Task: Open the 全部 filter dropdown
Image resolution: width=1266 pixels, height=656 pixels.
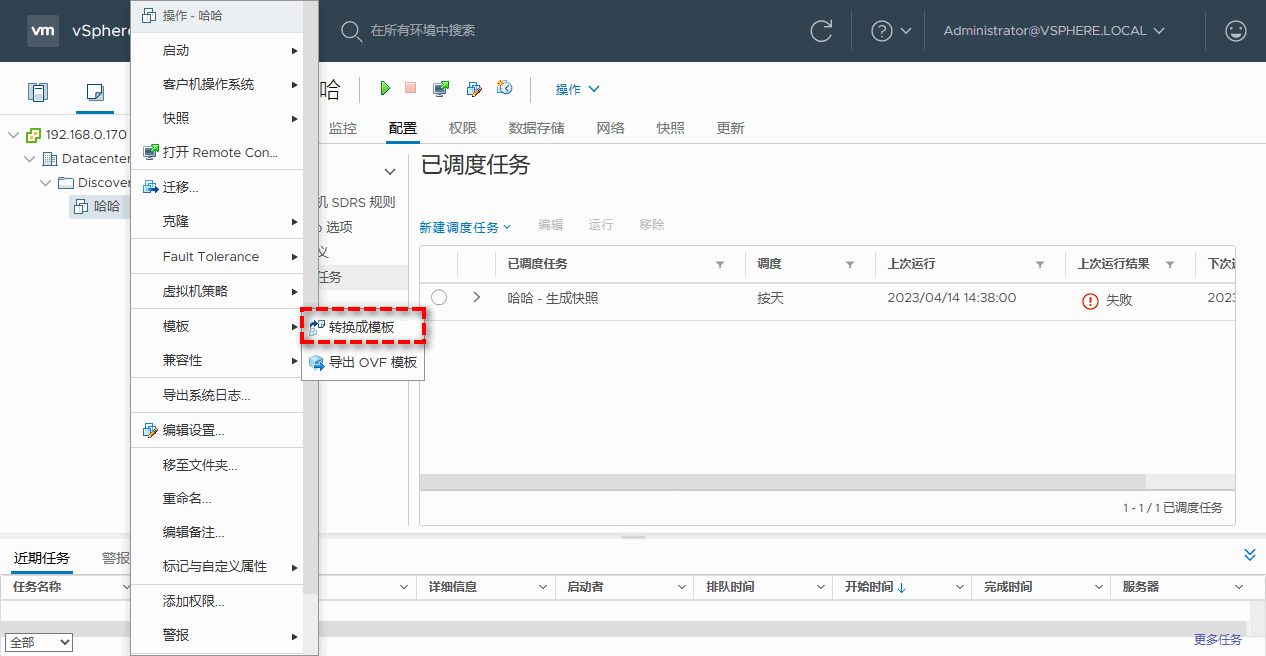Action: click(39, 642)
